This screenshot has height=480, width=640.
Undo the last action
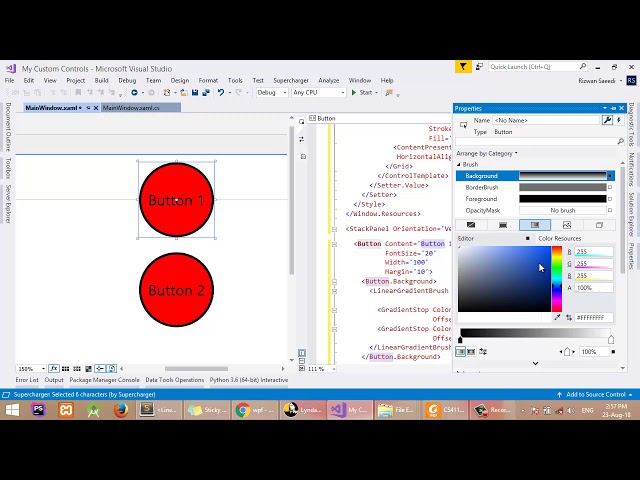[221, 93]
